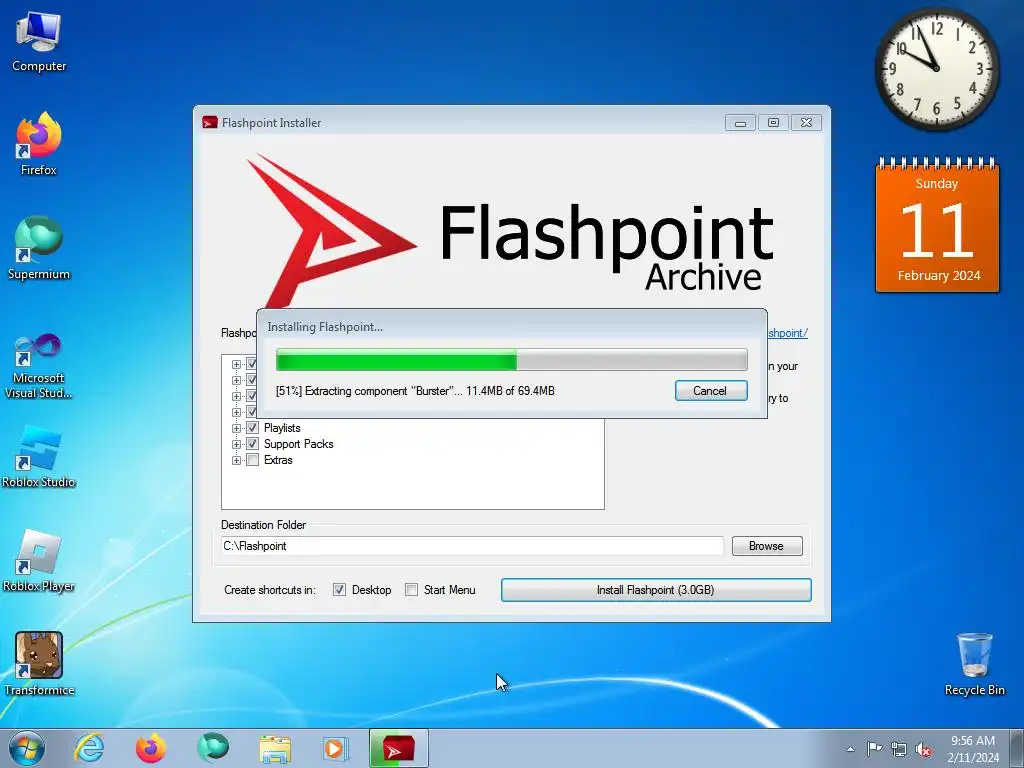
Task: Select the Transformice desktop shortcut
Action: 39,664
